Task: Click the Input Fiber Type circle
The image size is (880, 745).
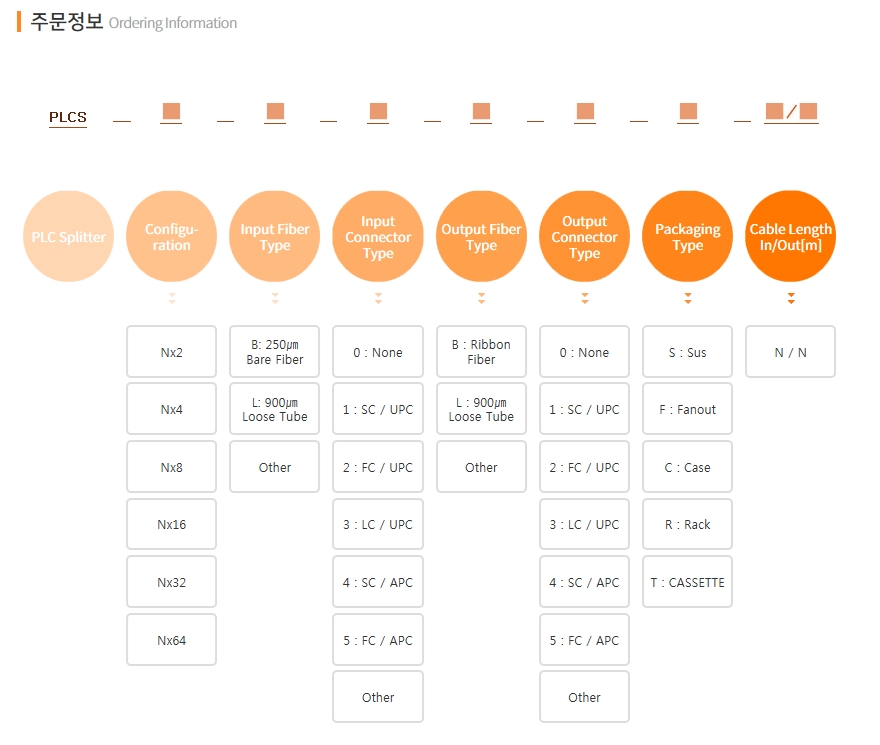Action: point(275,237)
